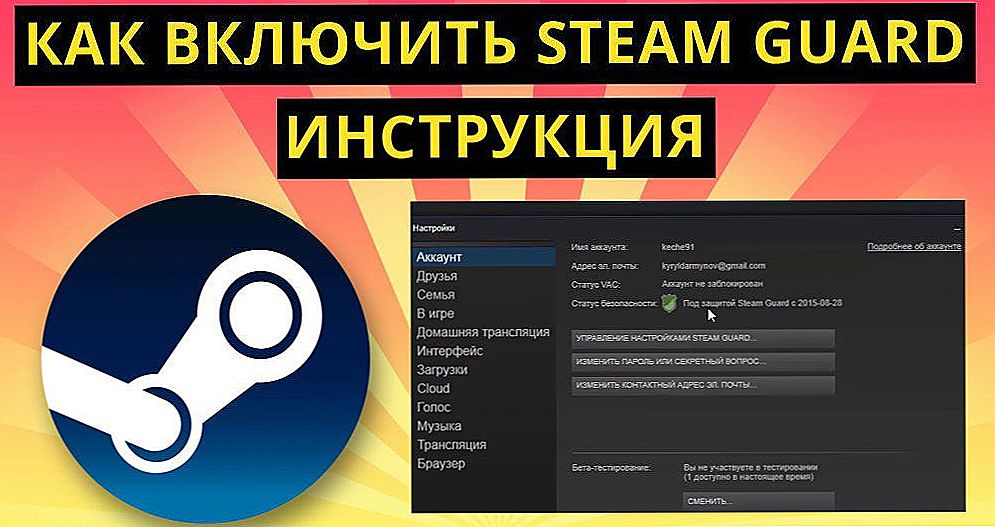Click Аккаунт не заблокирован status text
995x527 pixels.
click(712, 284)
